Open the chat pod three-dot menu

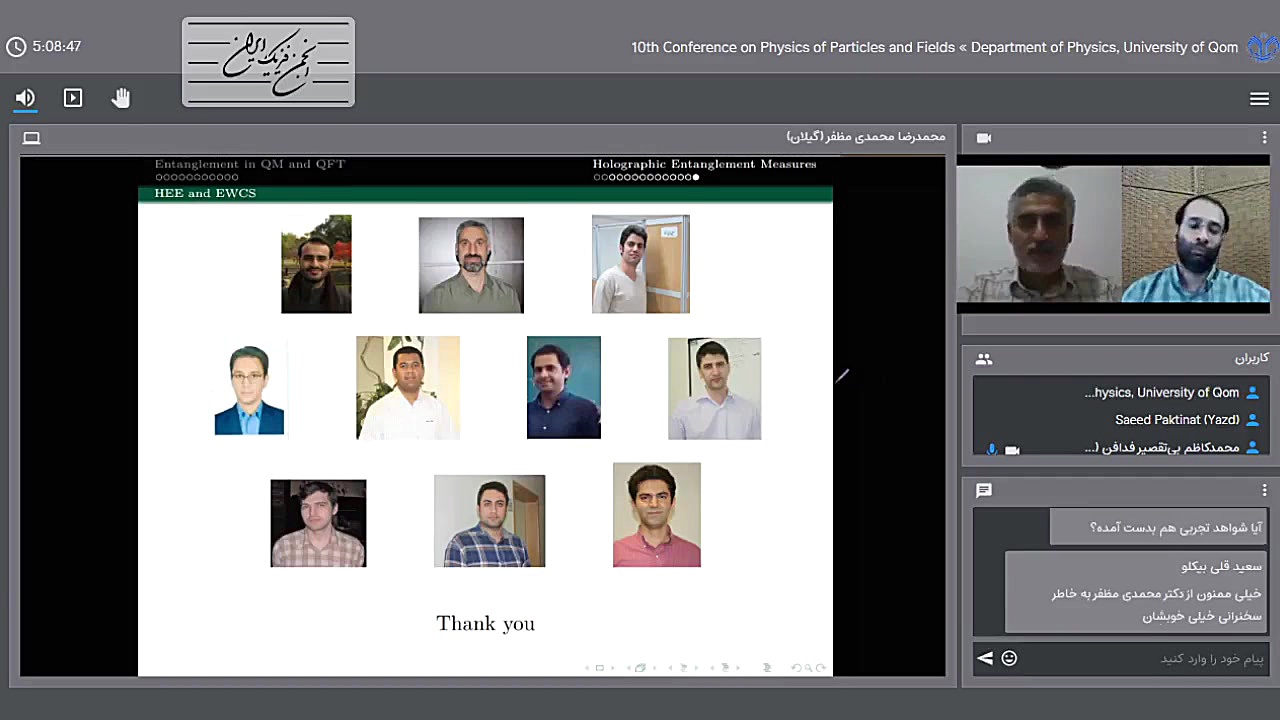tap(1264, 490)
